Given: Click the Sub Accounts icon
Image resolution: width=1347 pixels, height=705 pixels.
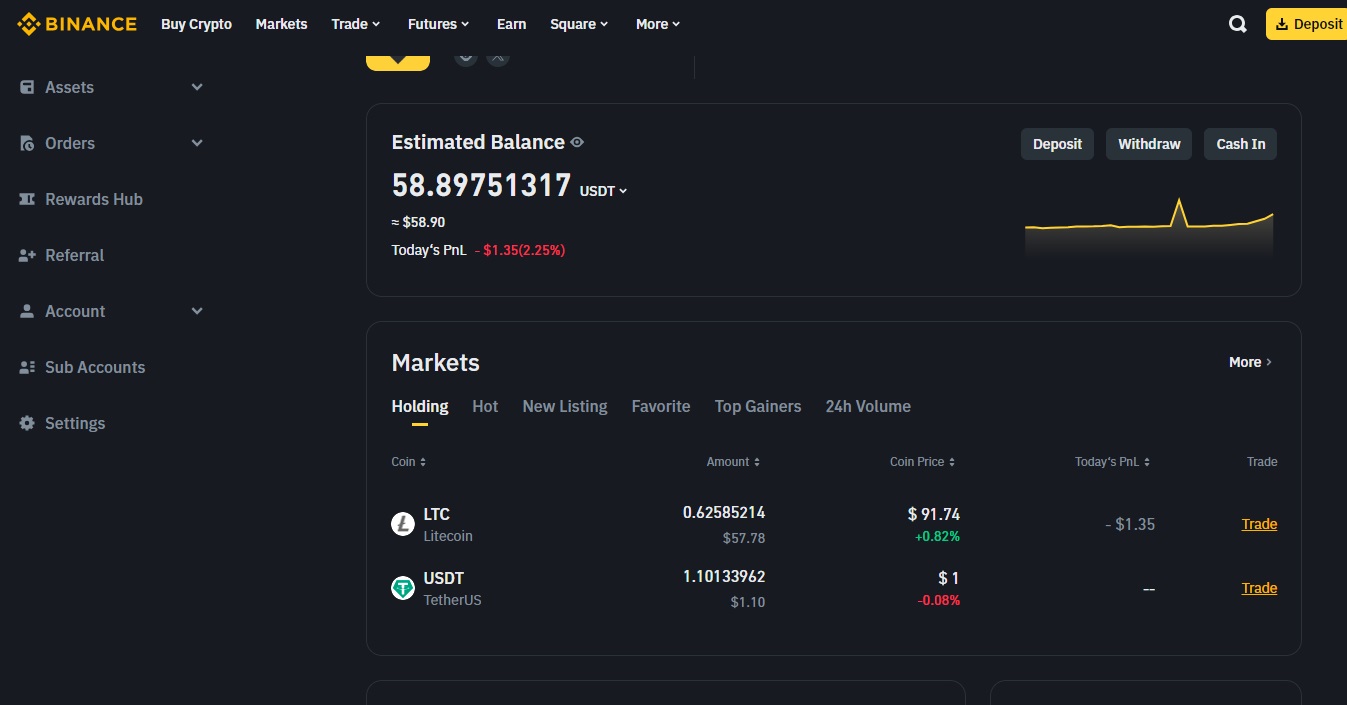Looking at the screenshot, I should pos(27,367).
